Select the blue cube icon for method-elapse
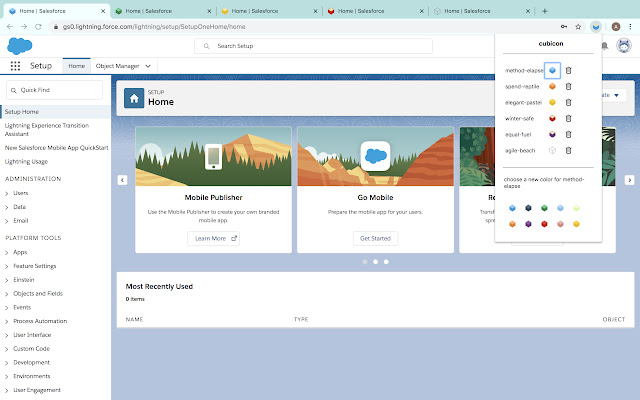This screenshot has width=640, height=400. [x=552, y=70]
